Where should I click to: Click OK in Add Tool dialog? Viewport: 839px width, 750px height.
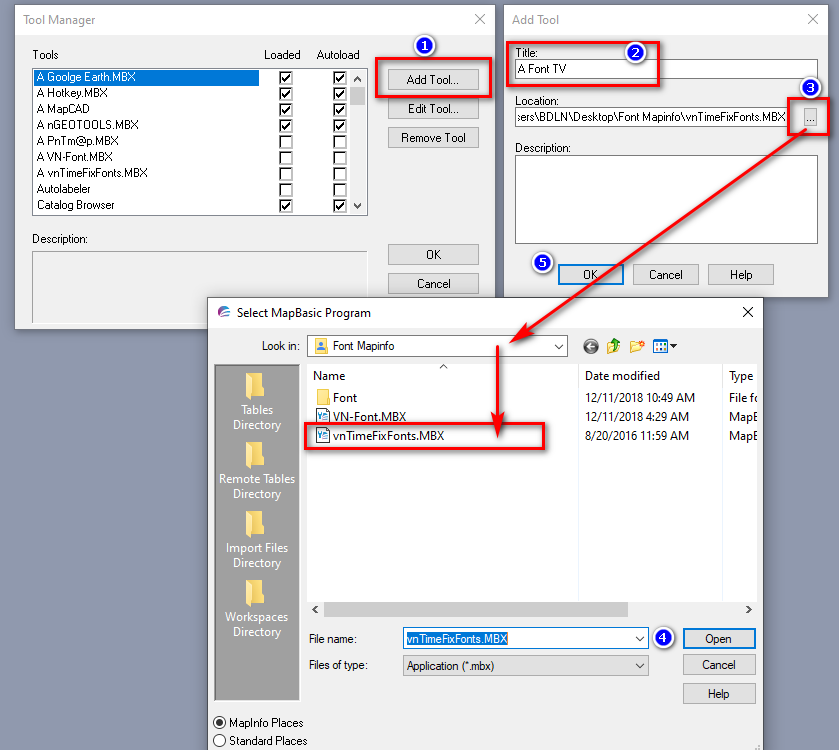(590, 274)
